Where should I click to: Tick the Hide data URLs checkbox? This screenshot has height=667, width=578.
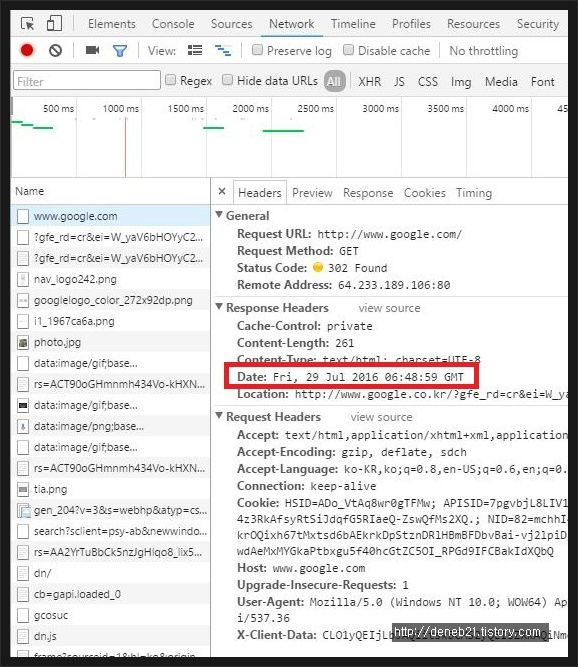tap(228, 80)
